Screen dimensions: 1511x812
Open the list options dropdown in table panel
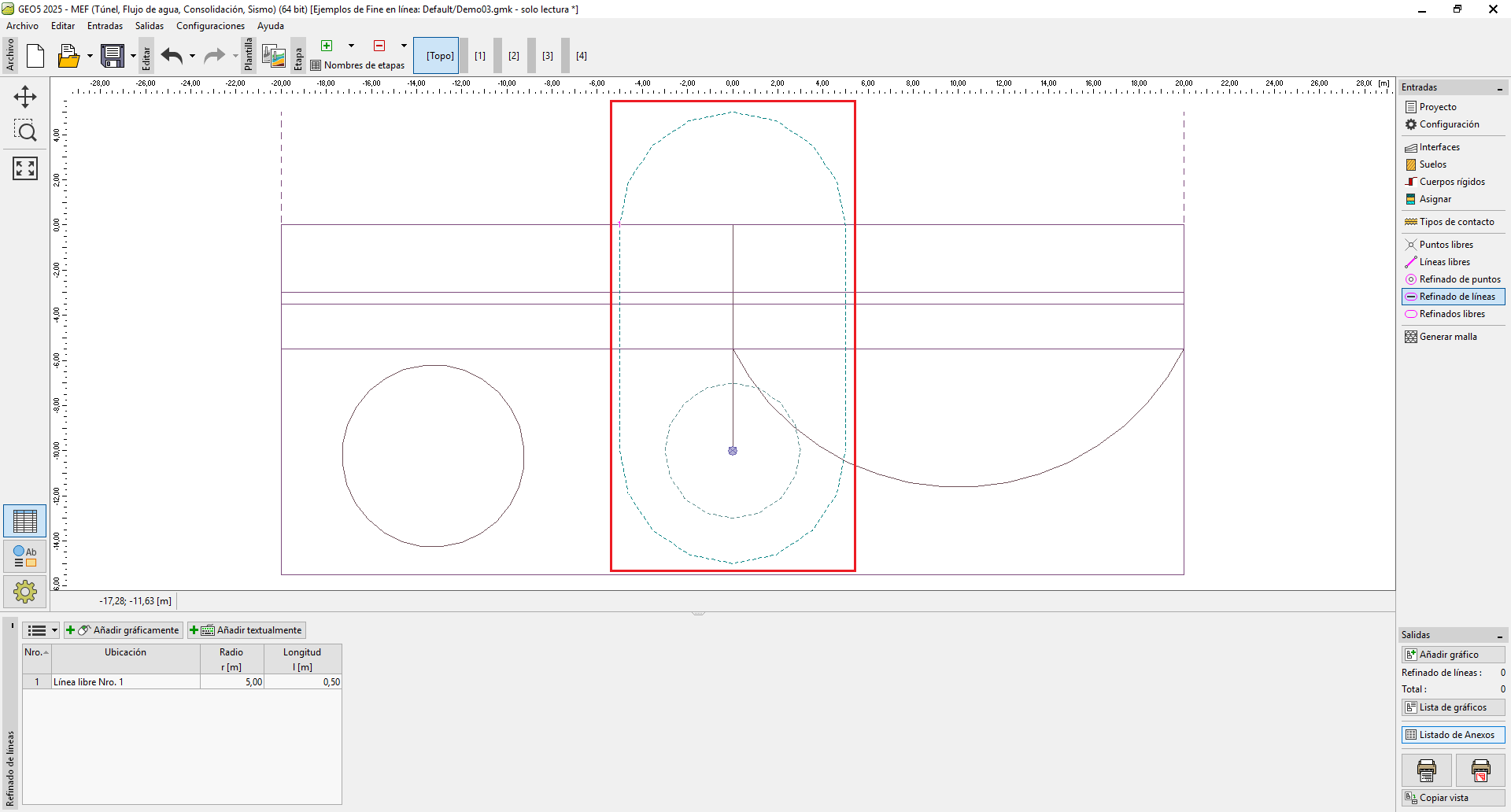click(54, 630)
